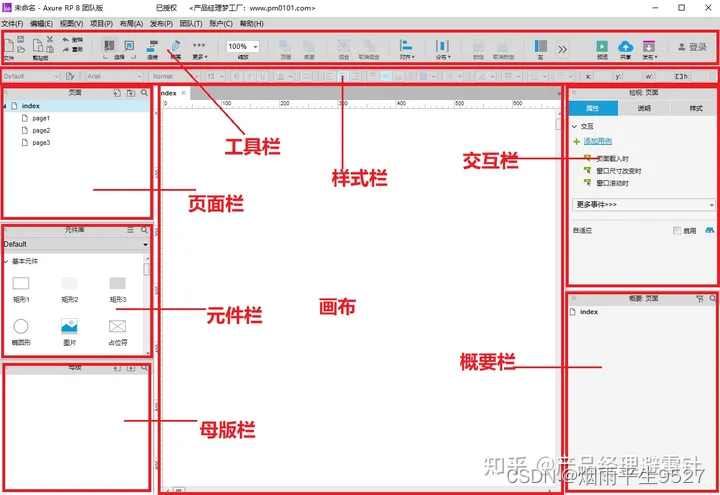Image resolution: width=720 pixels, height=495 pixels.
Task: Open the 帮助(H) menu
Action: click(x=252, y=23)
